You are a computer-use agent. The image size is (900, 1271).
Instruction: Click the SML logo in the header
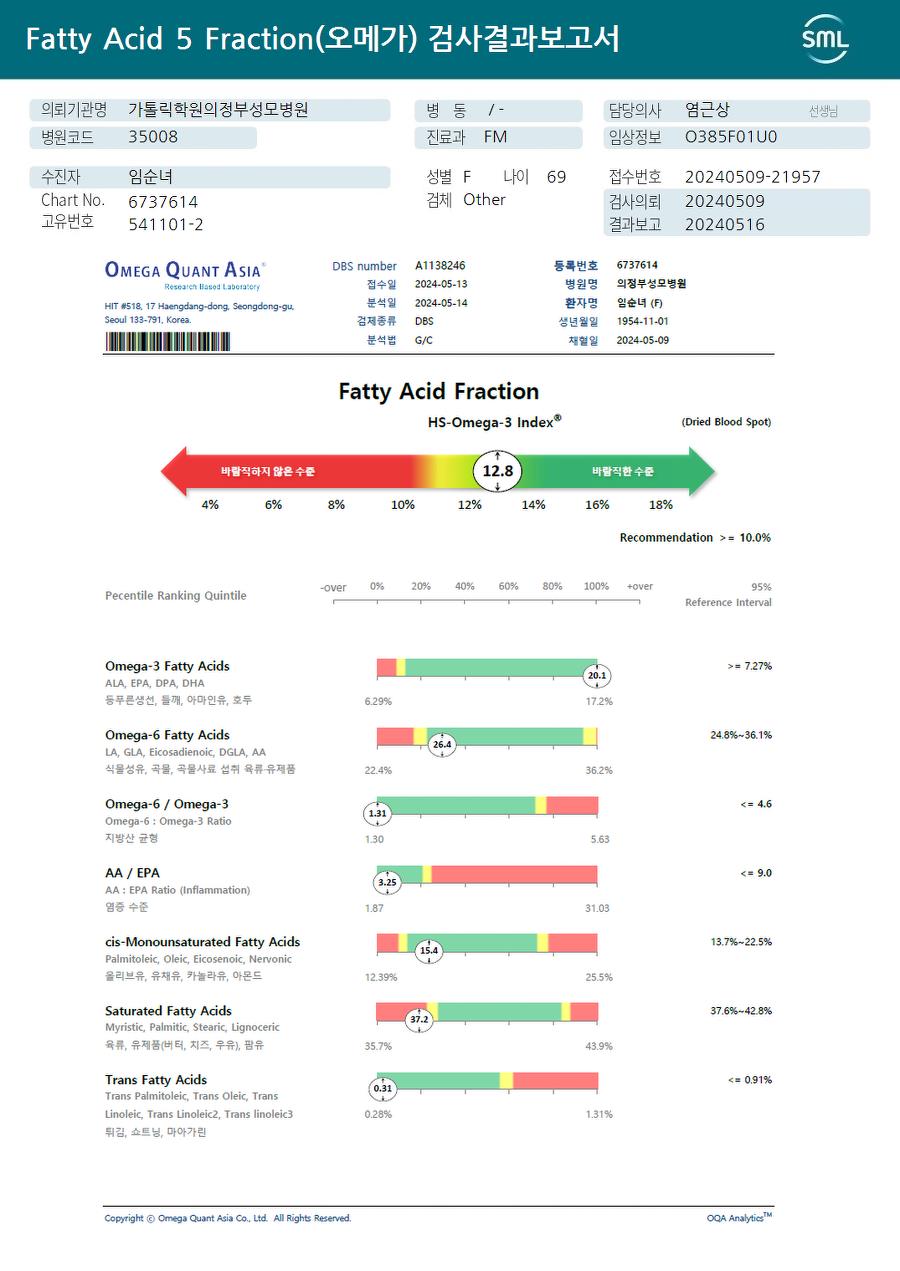coord(825,40)
